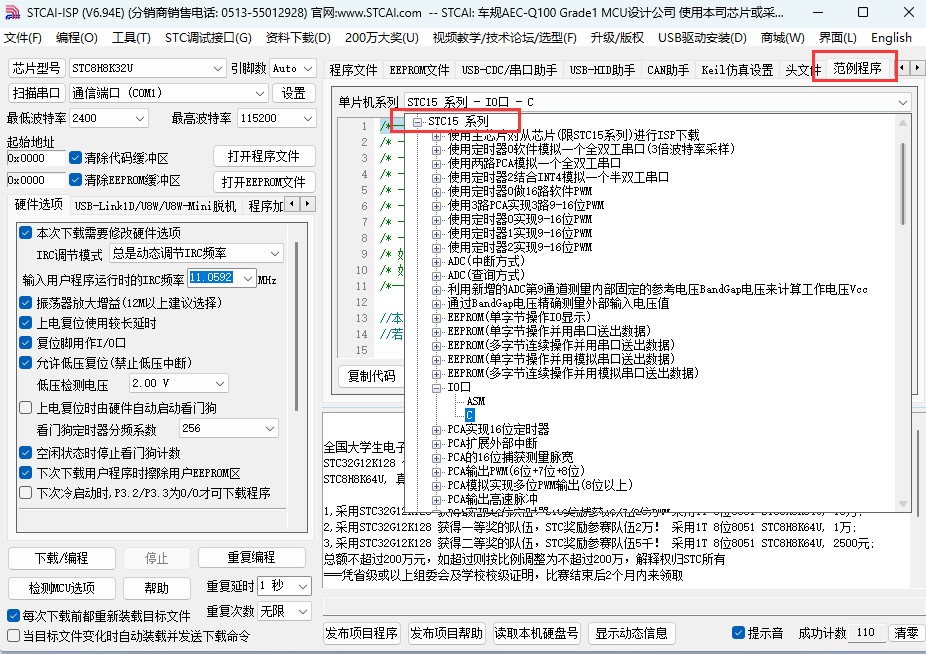
Task: Open the 最高波特率 115200 dropdown
Action: pyautogui.click(x=308, y=118)
